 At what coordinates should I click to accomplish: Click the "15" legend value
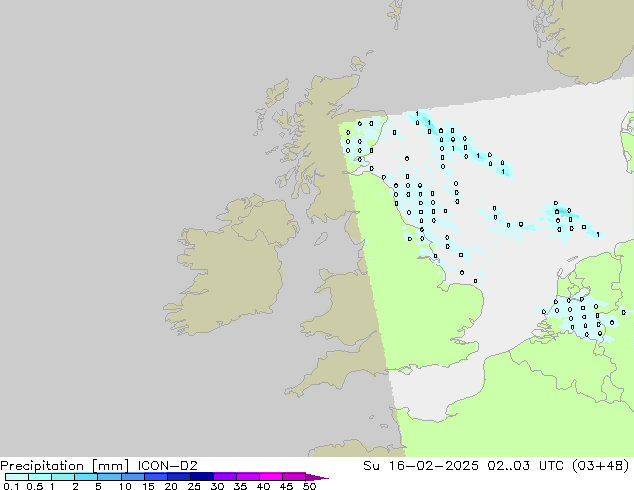148,486
